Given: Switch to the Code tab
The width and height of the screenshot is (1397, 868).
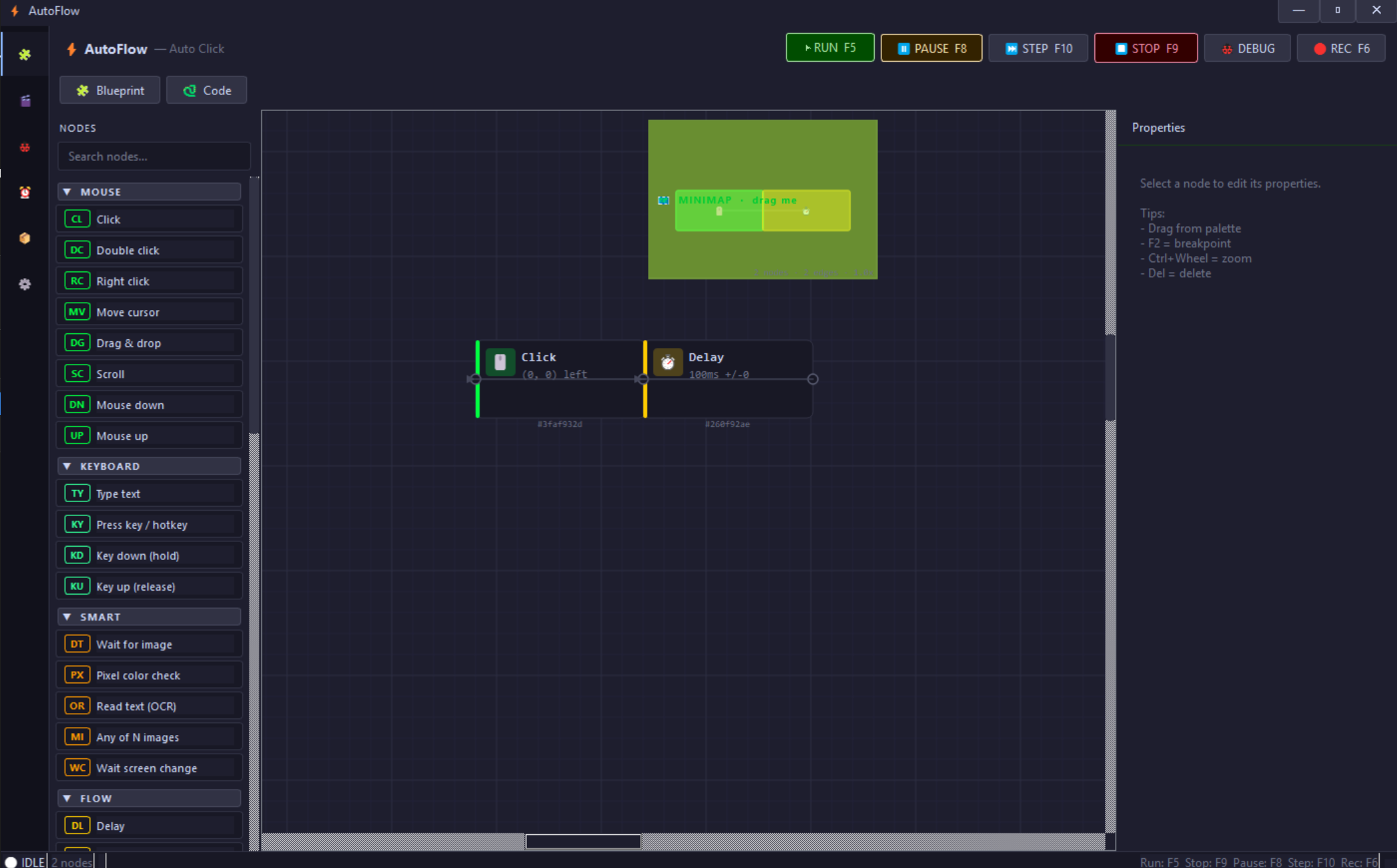Looking at the screenshot, I should pyautogui.click(x=206, y=90).
